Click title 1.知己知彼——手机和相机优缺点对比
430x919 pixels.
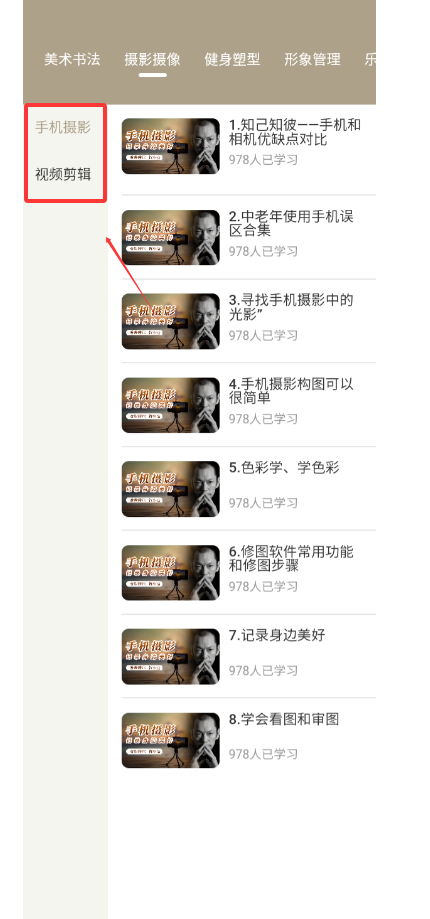tap(295, 132)
